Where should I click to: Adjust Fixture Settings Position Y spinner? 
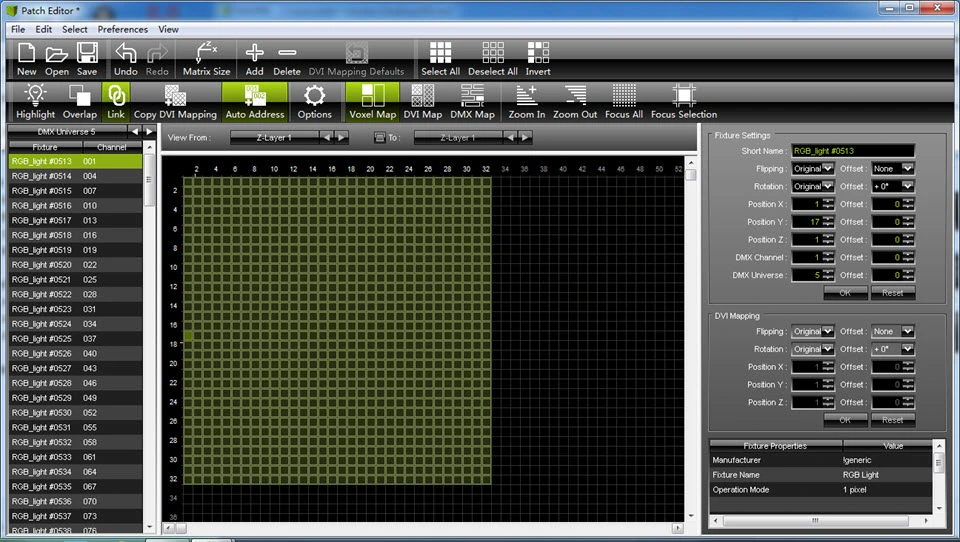tap(828, 222)
